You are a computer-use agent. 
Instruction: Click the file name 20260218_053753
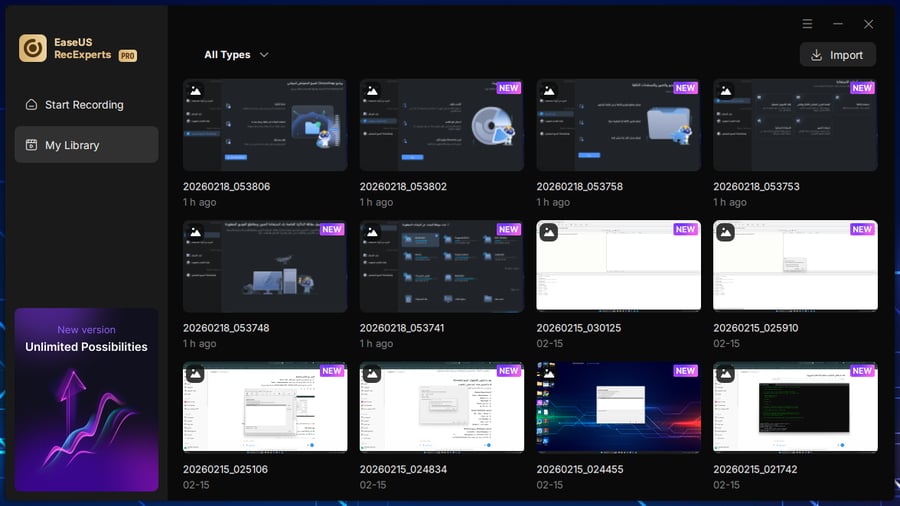coord(757,186)
